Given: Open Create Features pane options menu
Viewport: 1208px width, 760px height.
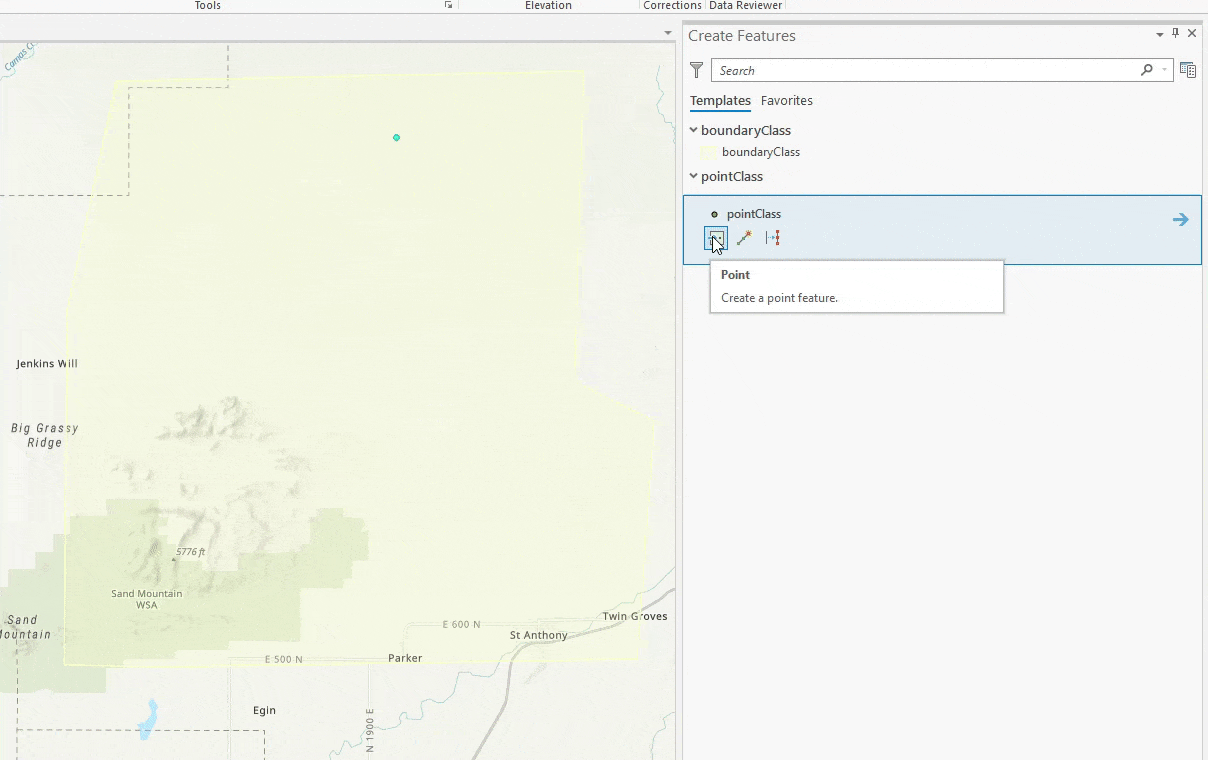Looking at the screenshot, I should pos(1160,35).
